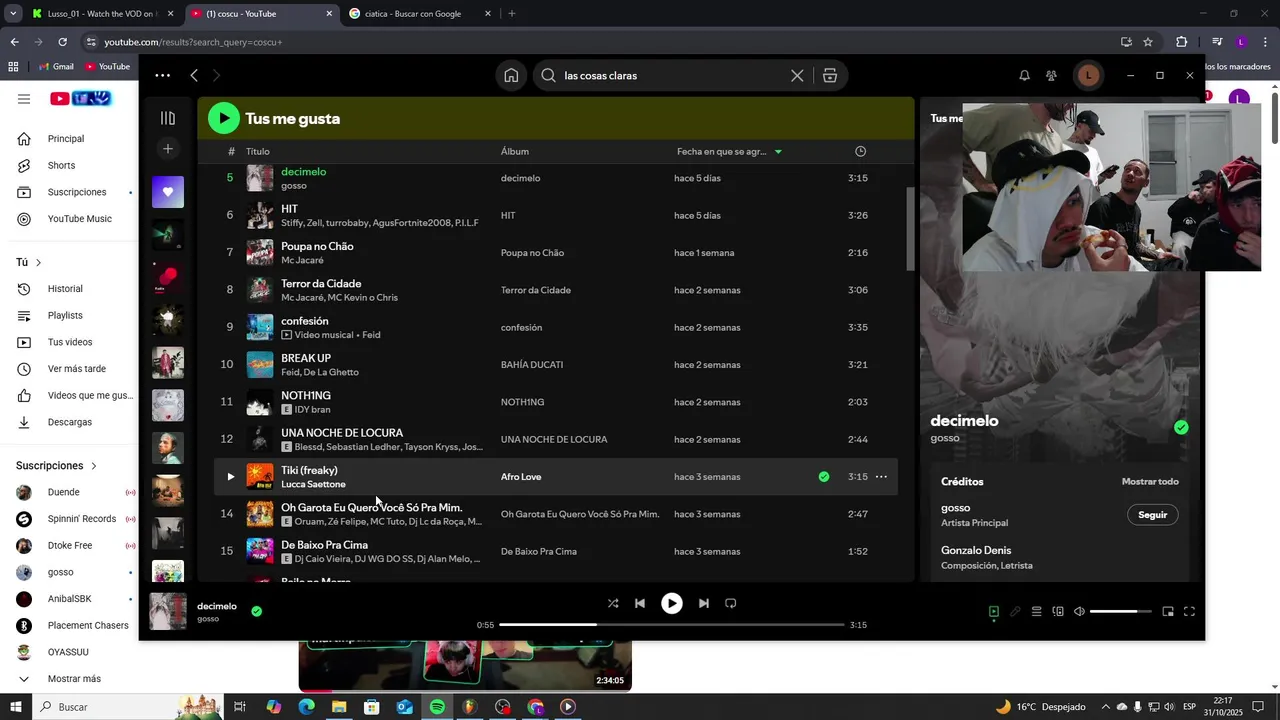
Task: Go to Spotify Home via house icon
Action: pyautogui.click(x=511, y=76)
